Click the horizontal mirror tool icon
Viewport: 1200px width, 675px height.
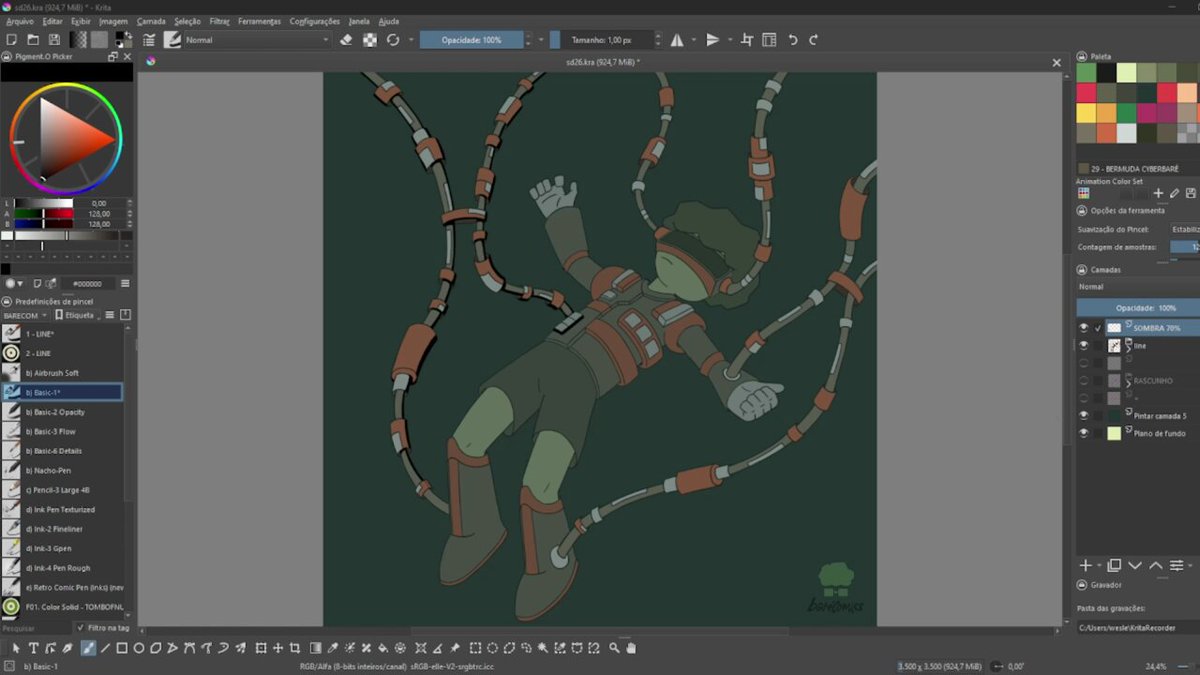pyautogui.click(x=677, y=40)
